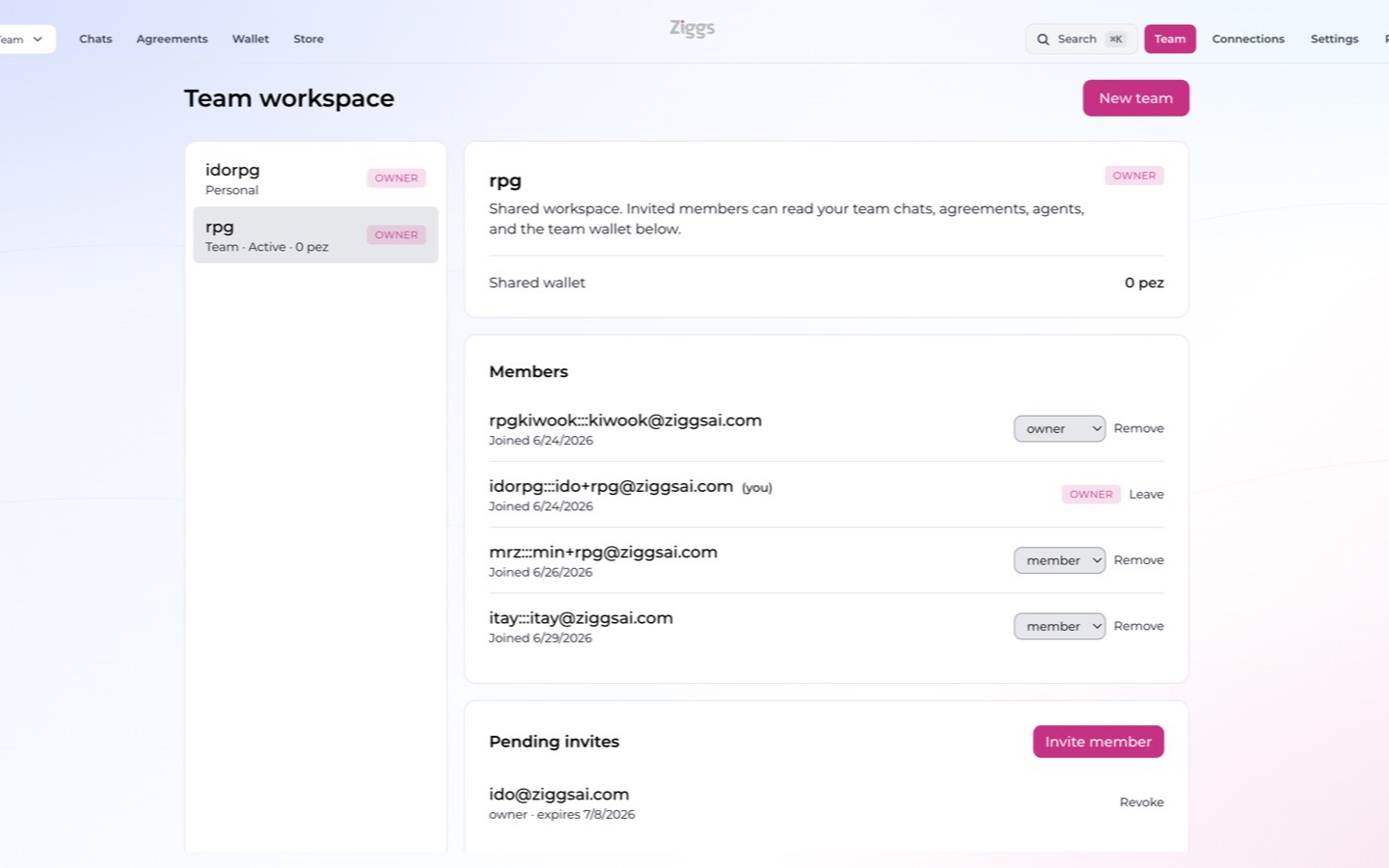Change role dropdown for rpgkiwook member
The image size is (1389, 868).
[x=1059, y=429]
